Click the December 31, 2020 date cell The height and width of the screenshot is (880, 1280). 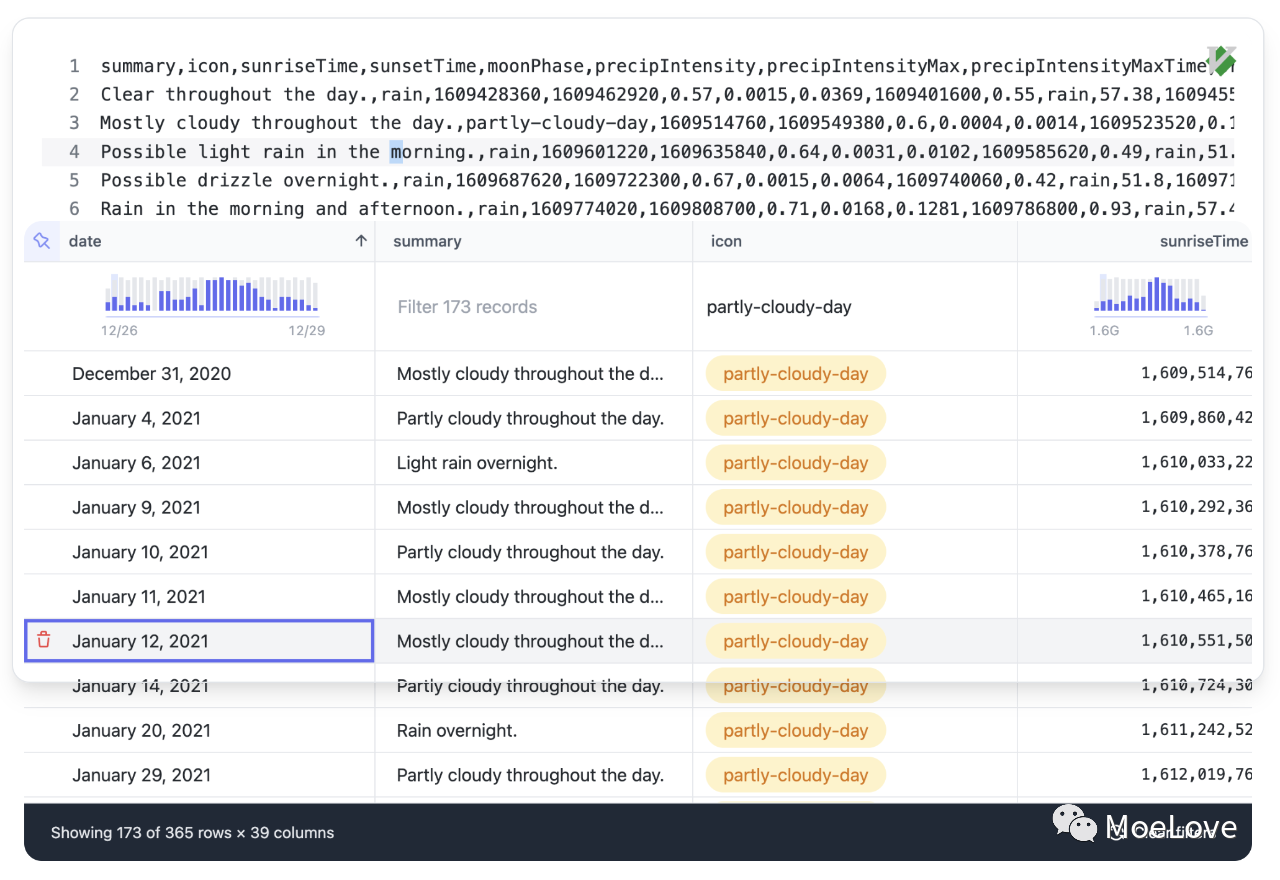tap(151, 374)
